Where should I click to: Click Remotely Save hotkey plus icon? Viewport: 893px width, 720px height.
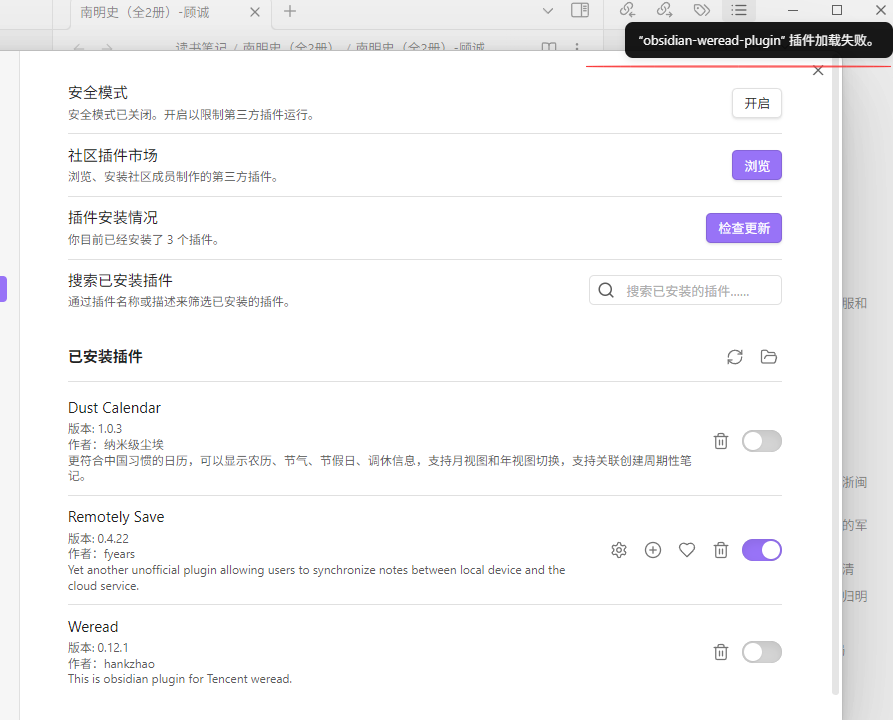653,550
